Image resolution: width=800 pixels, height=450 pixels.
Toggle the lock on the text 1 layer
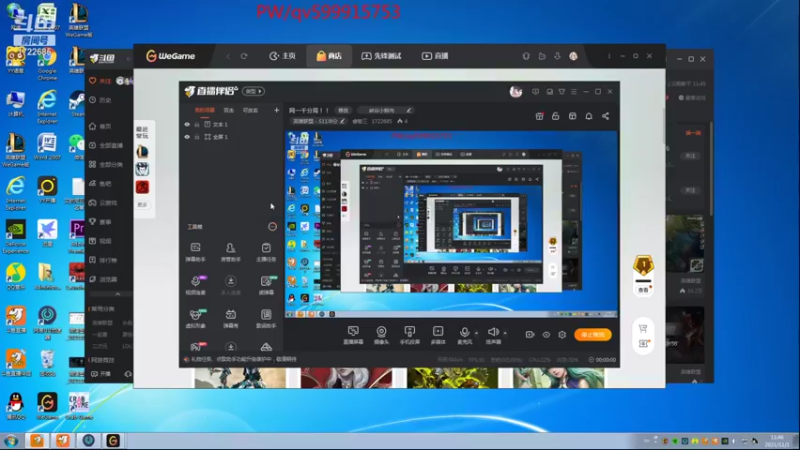point(197,124)
